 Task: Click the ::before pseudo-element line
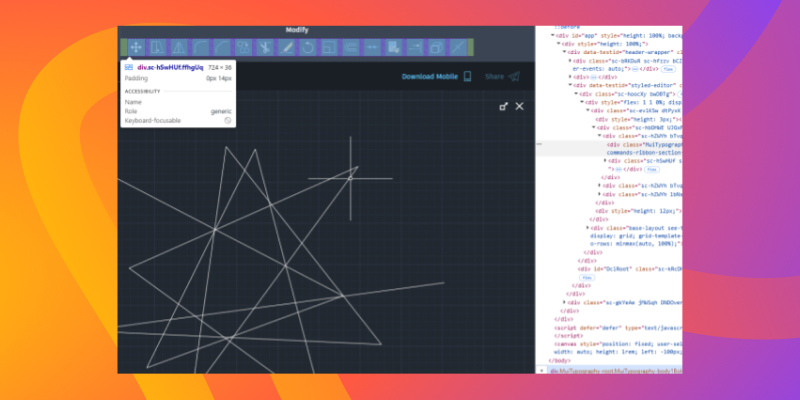[x=566, y=28]
